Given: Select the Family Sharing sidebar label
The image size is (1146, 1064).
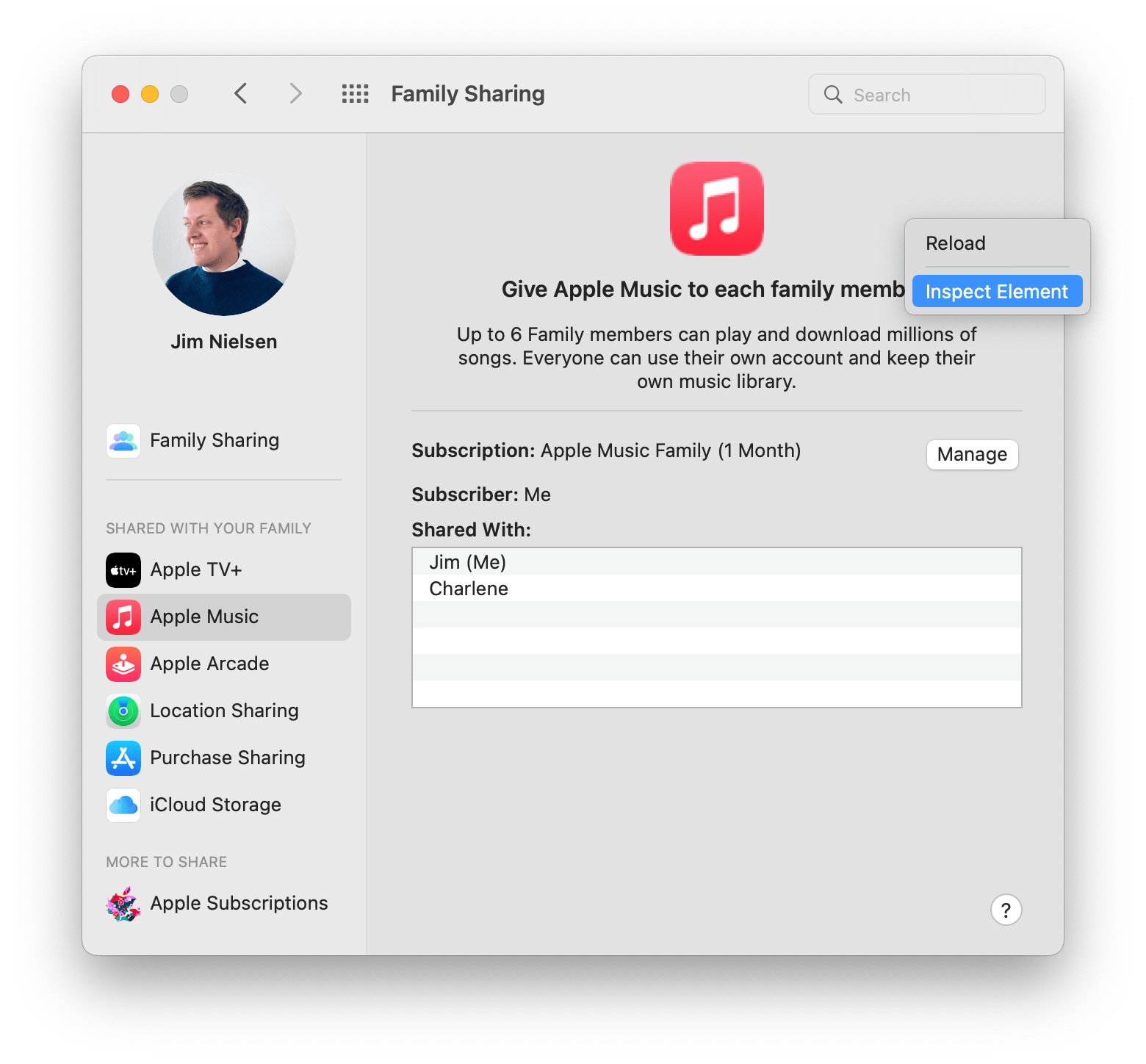Looking at the screenshot, I should [x=215, y=440].
